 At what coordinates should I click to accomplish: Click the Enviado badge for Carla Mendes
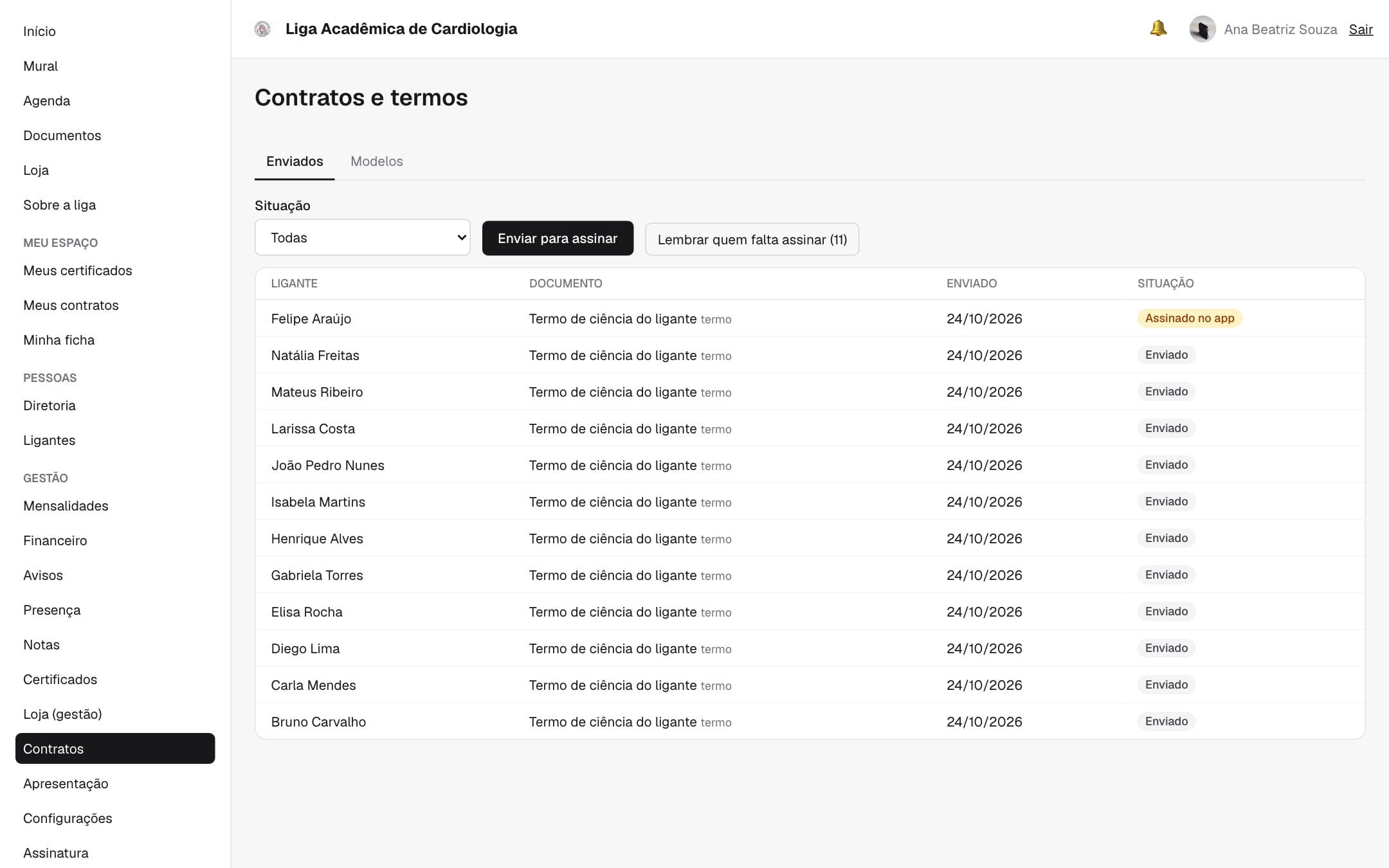pos(1166,684)
